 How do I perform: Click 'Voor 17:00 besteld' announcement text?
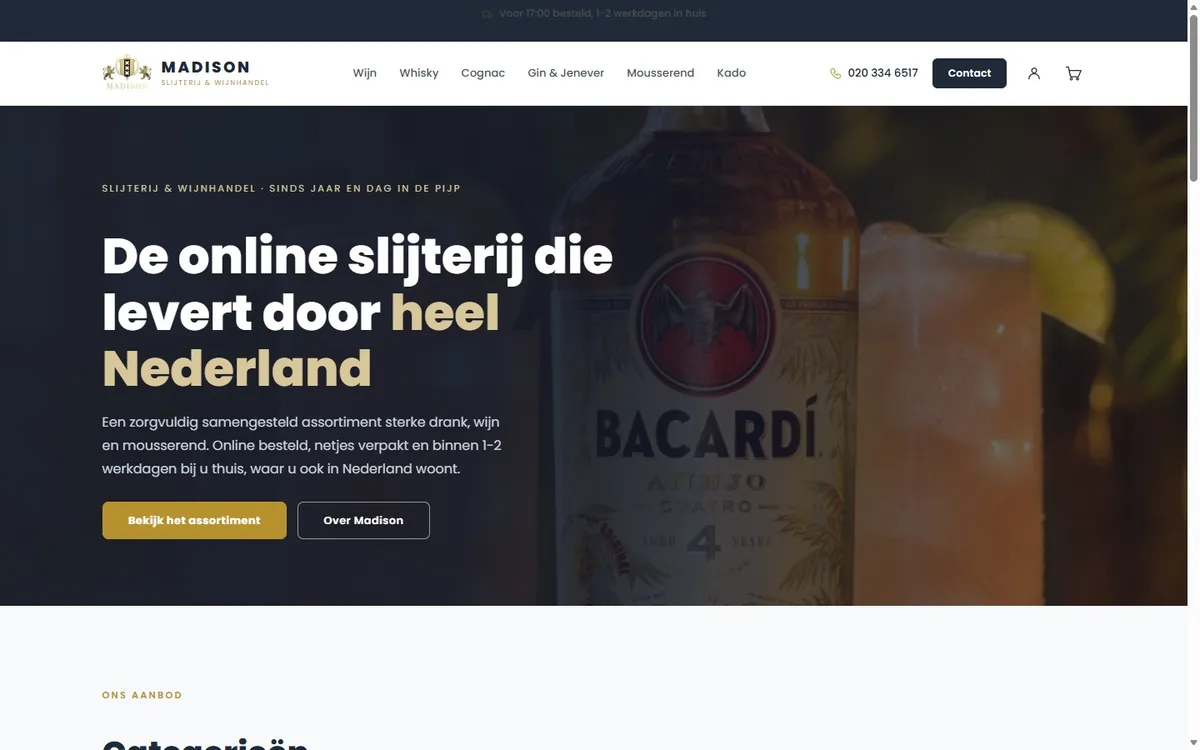click(603, 14)
